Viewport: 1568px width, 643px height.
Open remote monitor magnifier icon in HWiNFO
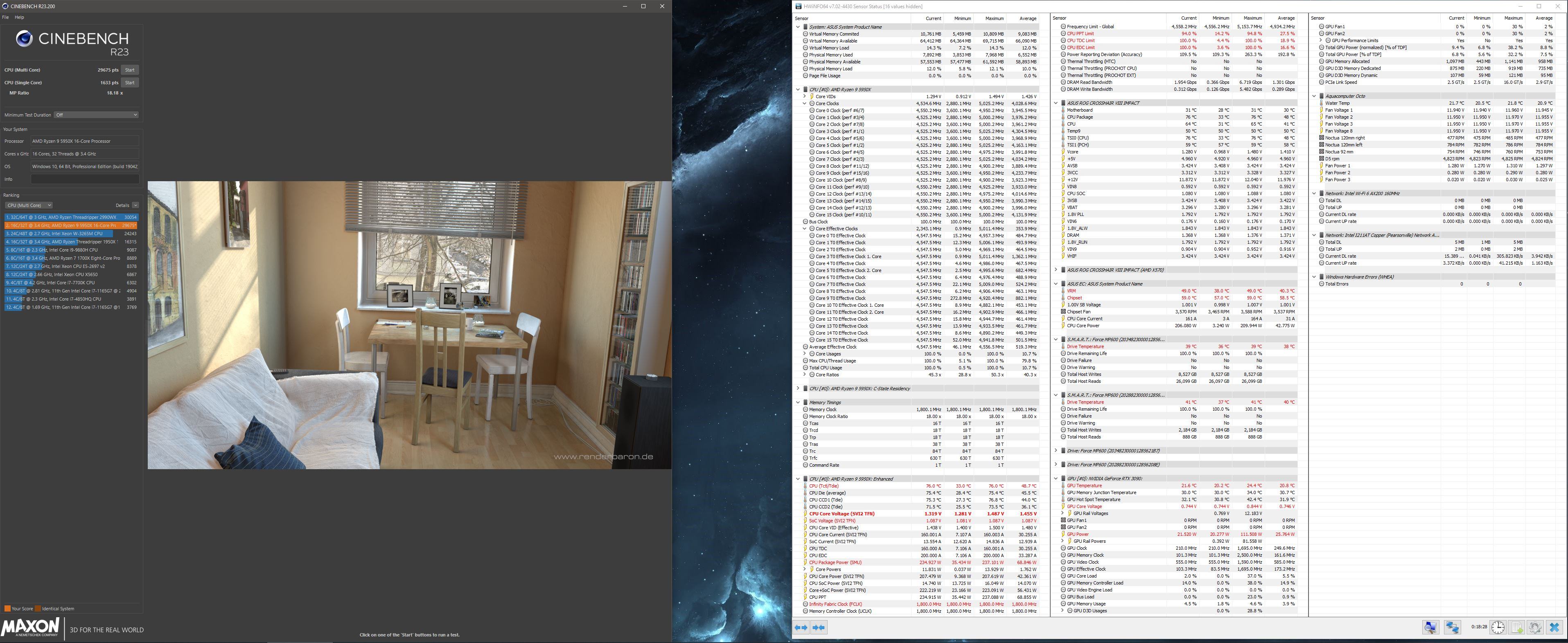(1430, 627)
